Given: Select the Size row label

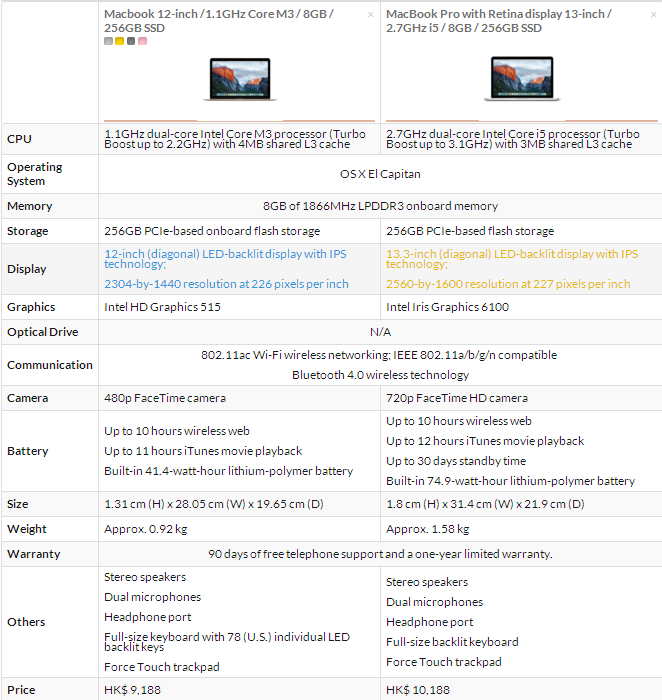Looking at the screenshot, I should [18, 504].
